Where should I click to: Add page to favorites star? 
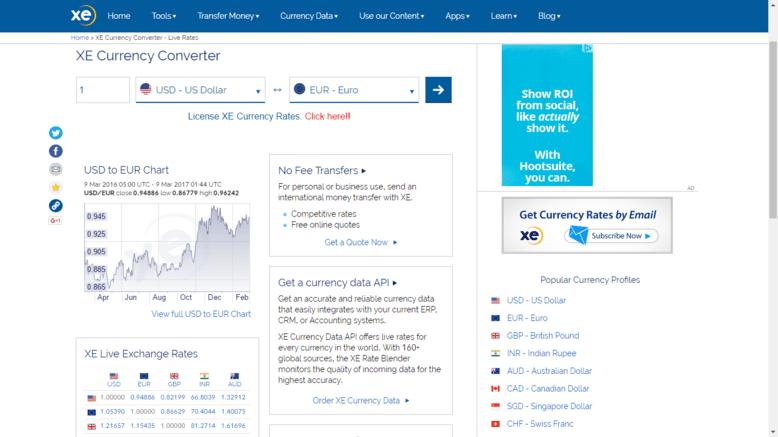[x=56, y=187]
